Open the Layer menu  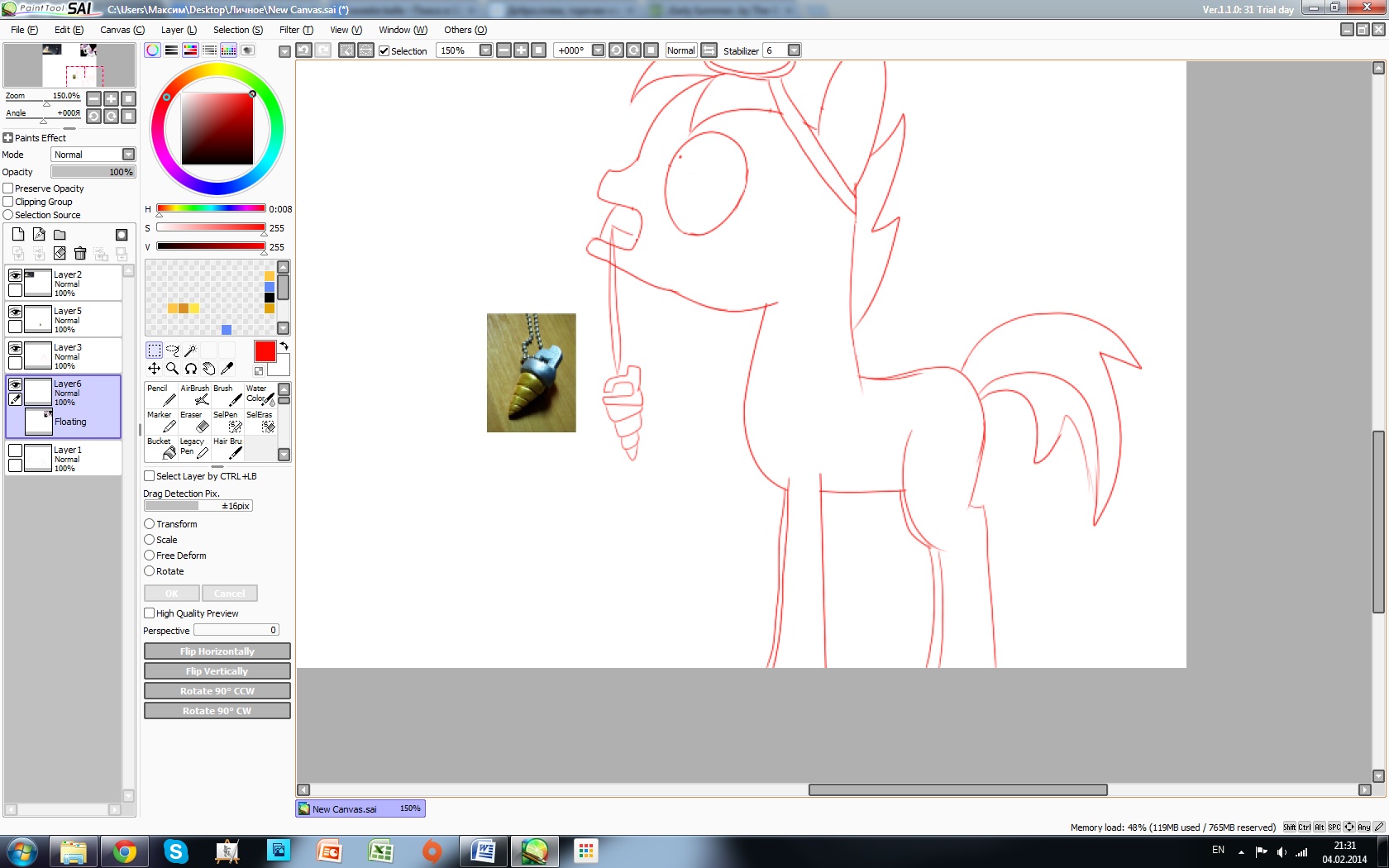coord(179,30)
